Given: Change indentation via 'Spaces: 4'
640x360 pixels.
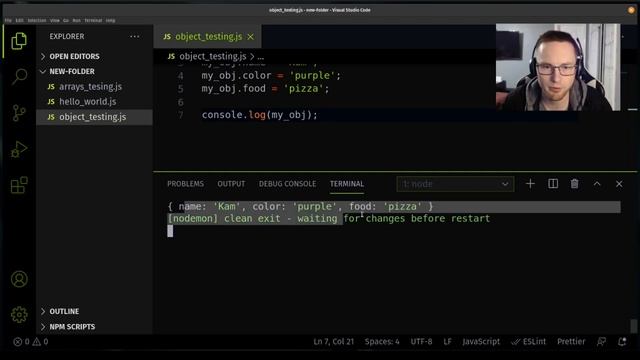Looking at the screenshot, I should pos(382,342).
